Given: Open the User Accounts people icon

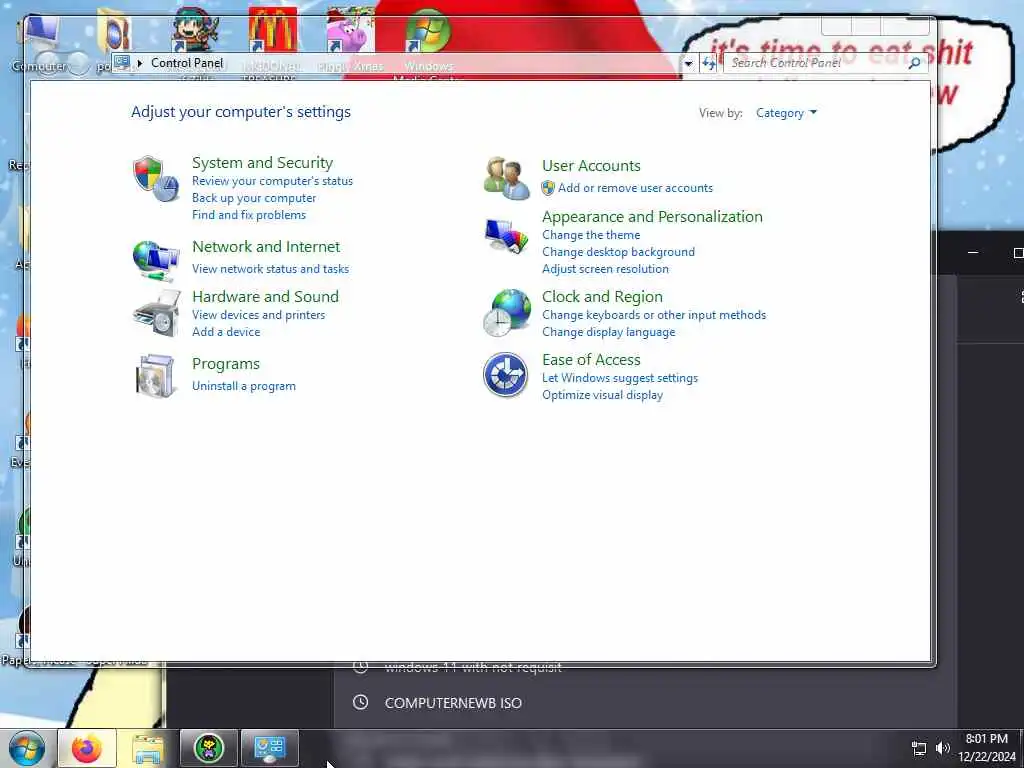Looking at the screenshot, I should [506, 178].
